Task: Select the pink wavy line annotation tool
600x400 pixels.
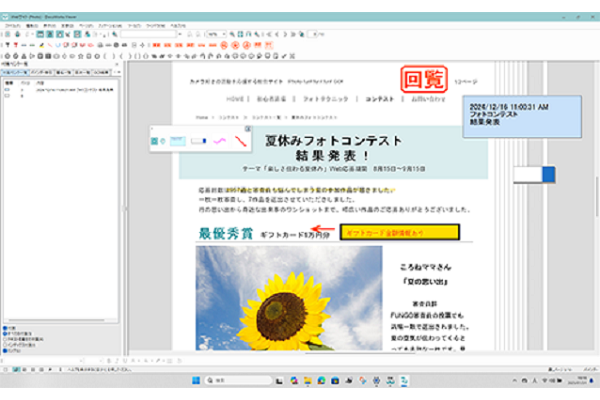Action: (x=217, y=142)
